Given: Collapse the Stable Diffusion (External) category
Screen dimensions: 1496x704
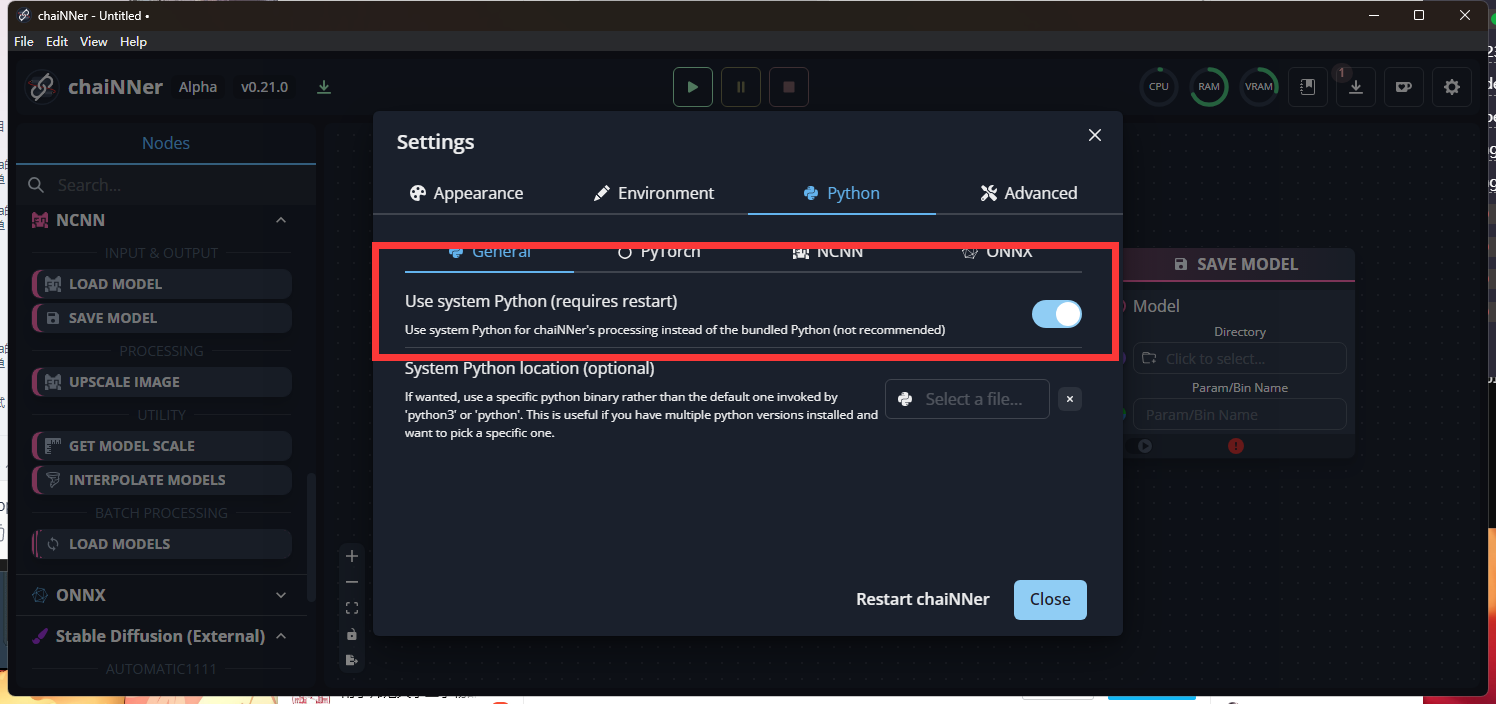Looking at the screenshot, I should click(x=281, y=636).
